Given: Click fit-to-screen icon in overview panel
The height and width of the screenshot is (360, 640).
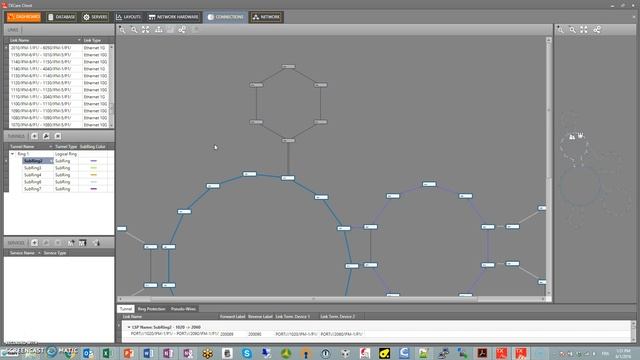Looking at the screenshot, I should click(x=584, y=29).
